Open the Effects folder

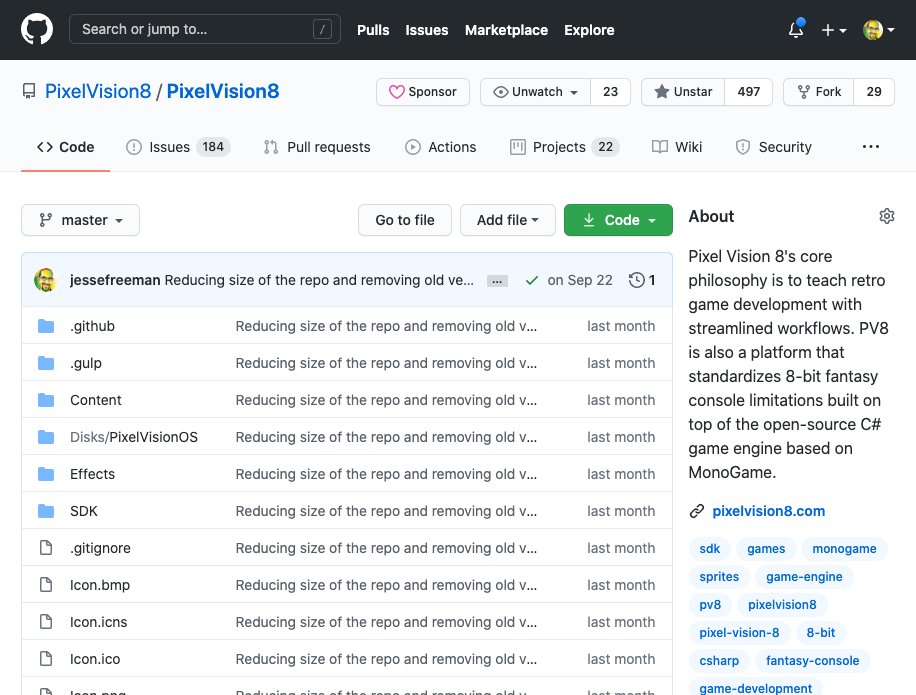92,474
